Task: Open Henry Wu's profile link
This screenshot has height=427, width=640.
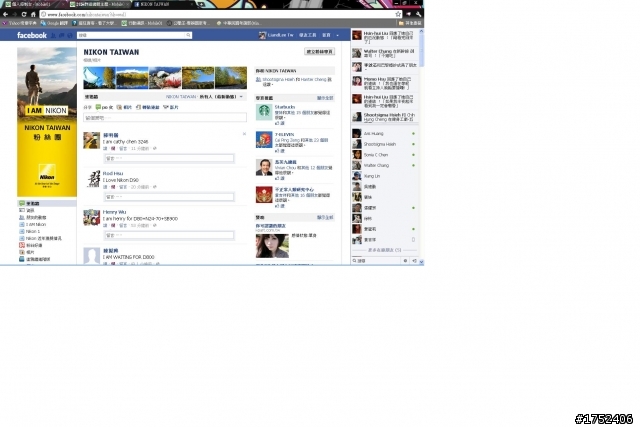Action: tap(114, 212)
